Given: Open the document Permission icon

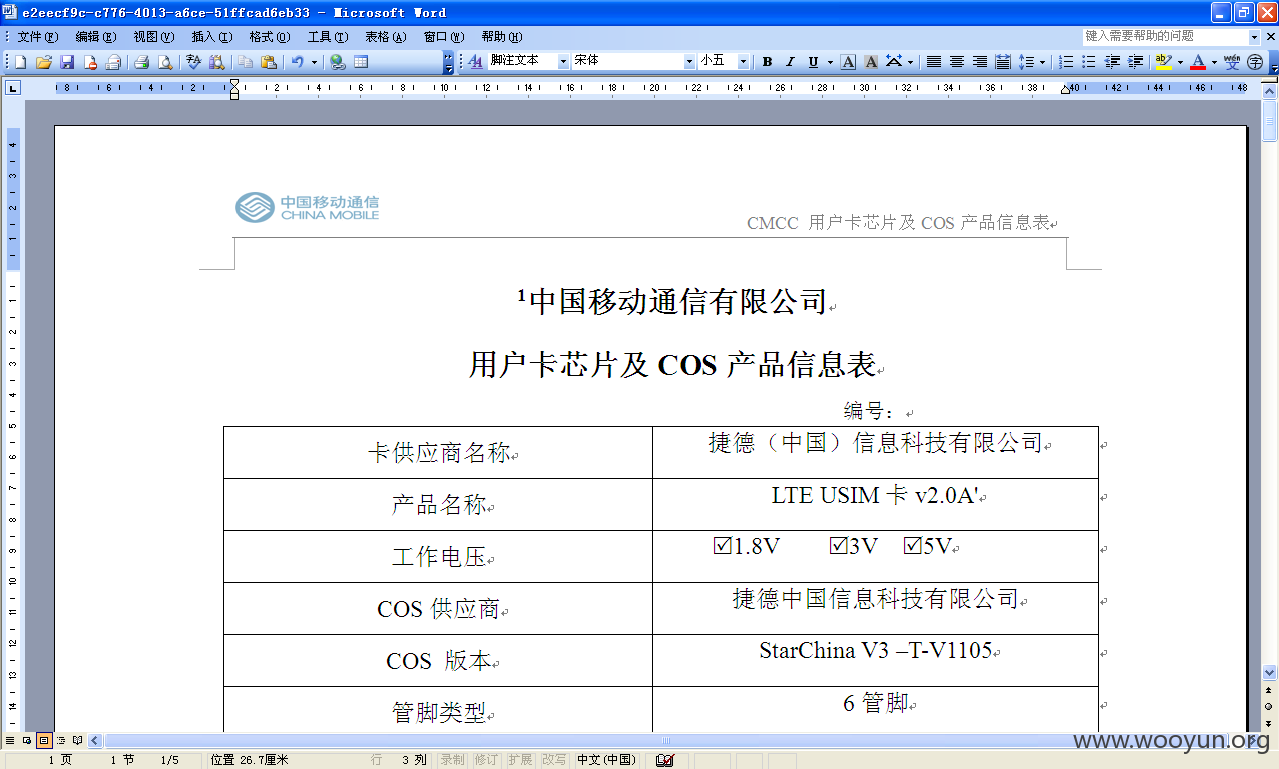Looking at the screenshot, I should (x=90, y=62).
